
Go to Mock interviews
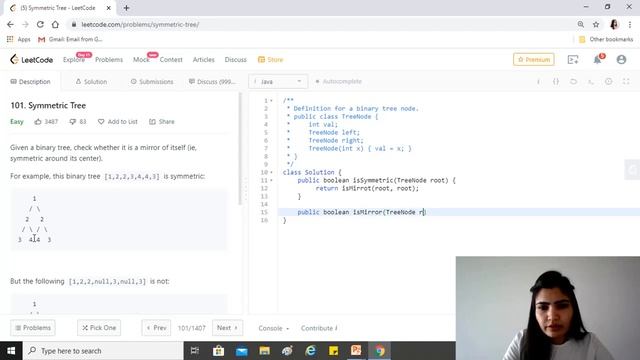(141, 60)
